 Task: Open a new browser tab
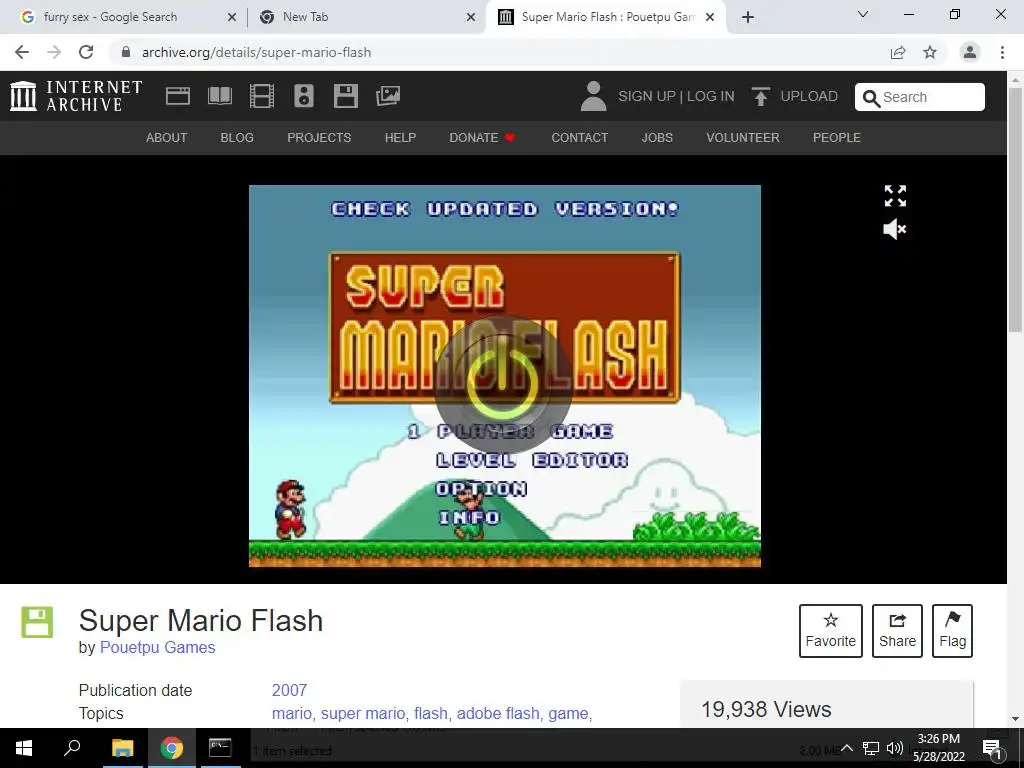[x=748, y=17]
